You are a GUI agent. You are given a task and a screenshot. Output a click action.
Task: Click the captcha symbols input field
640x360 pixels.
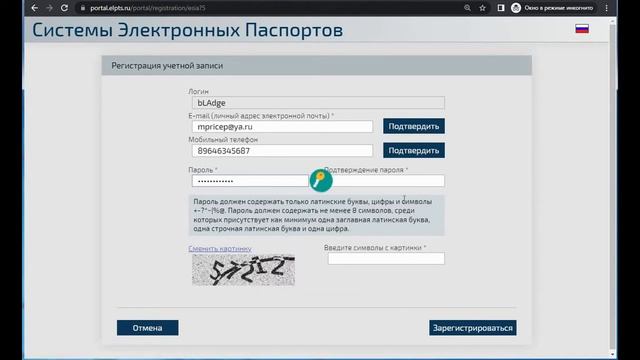[x=386, y=258]
